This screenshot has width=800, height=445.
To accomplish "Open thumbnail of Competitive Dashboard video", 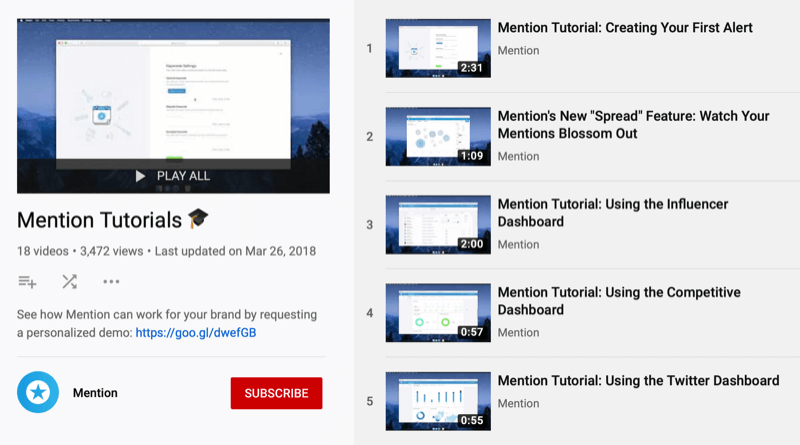I will (438, 313).
